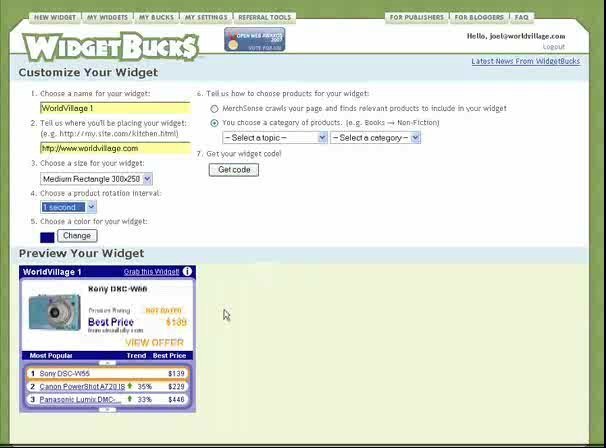Click the Panasonic Lumix DMC link

coord(80,399)
